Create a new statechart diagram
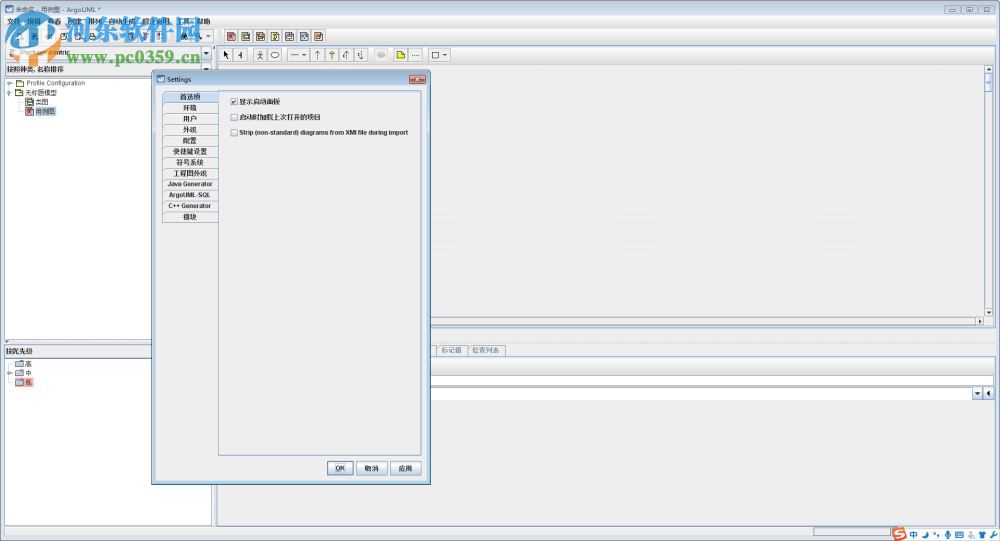Screen dimensions: 1000x541 click(290, 36)
